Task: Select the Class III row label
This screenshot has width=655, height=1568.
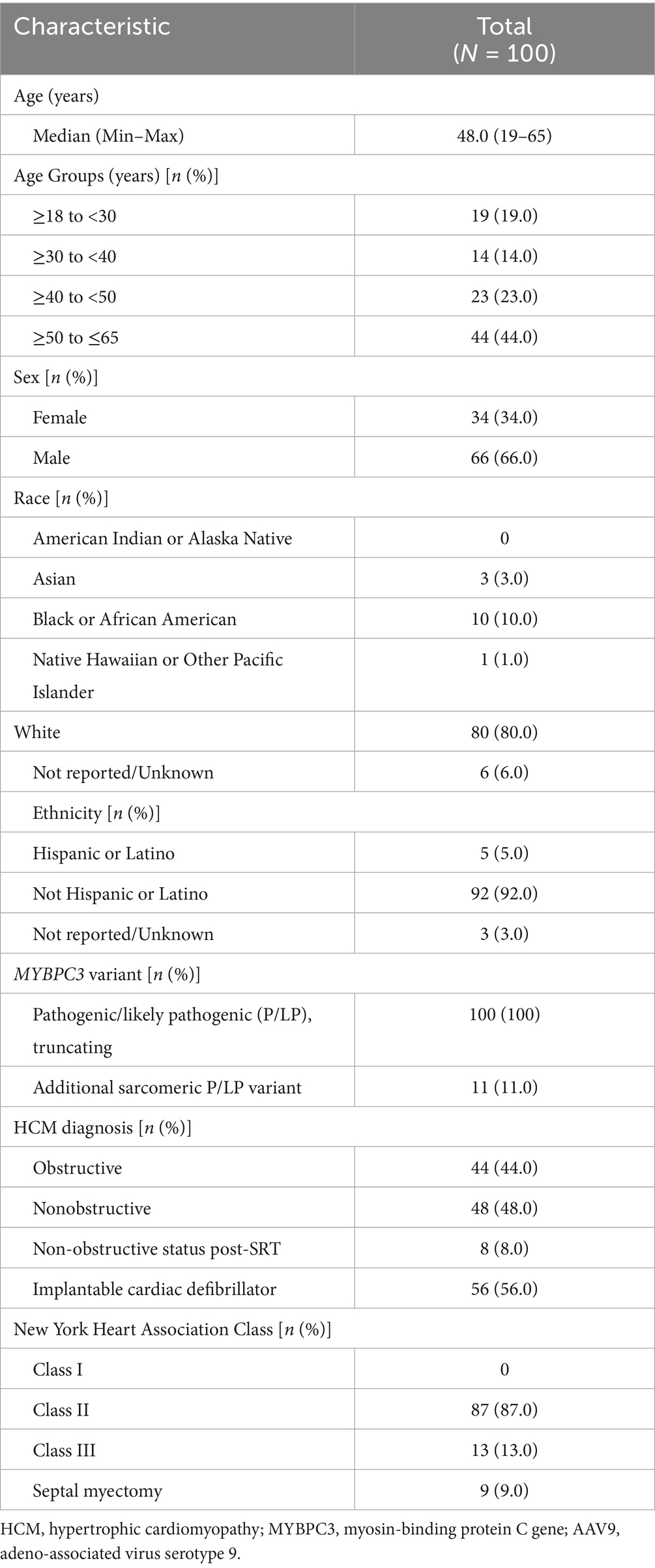Action: coord(64,1450)
